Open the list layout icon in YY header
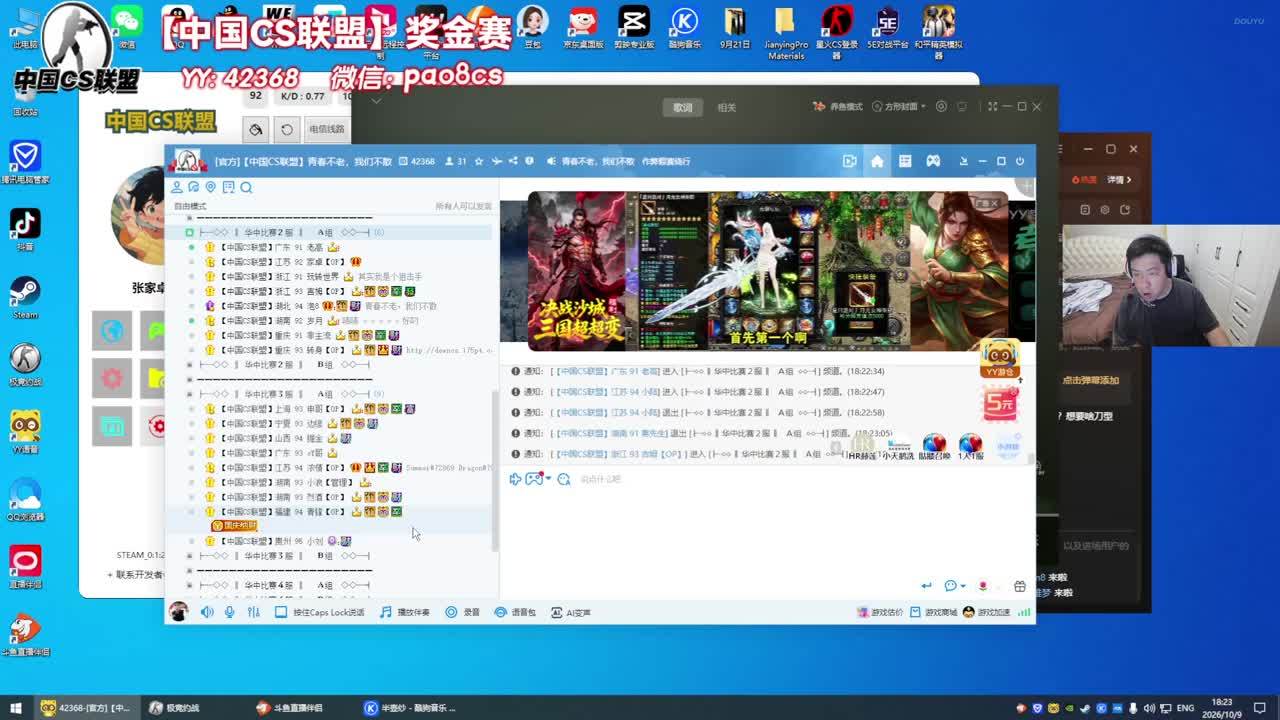 tap(905, 161)
